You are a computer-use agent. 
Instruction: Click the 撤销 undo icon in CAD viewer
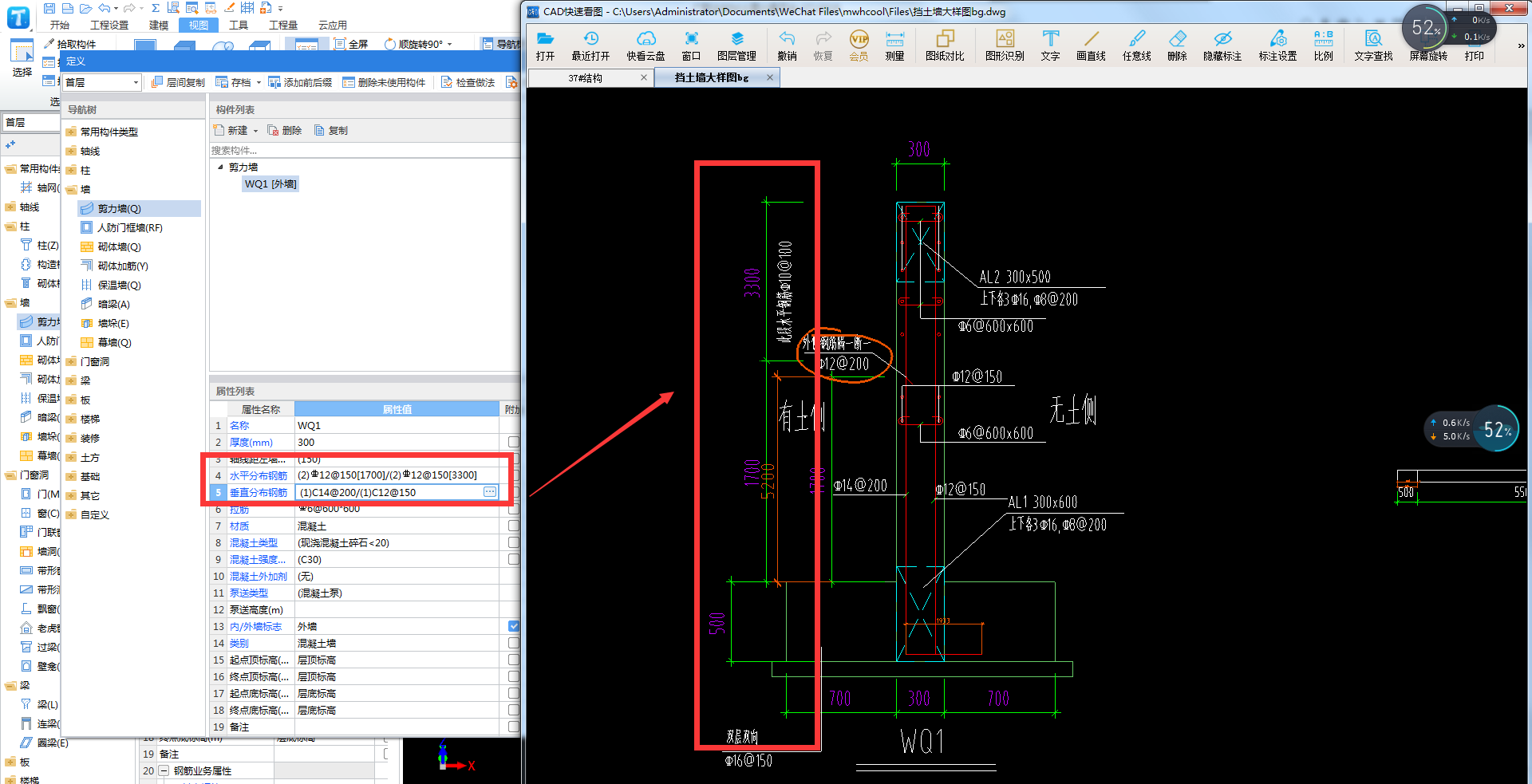pos(787,45)
